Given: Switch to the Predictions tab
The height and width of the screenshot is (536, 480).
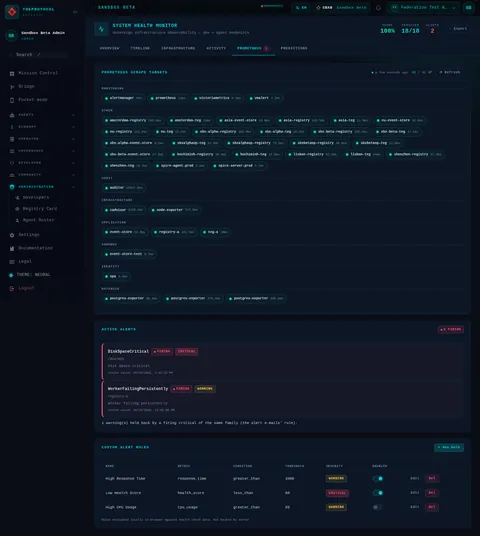Looking at the screenshot, I should click(294, 48).
